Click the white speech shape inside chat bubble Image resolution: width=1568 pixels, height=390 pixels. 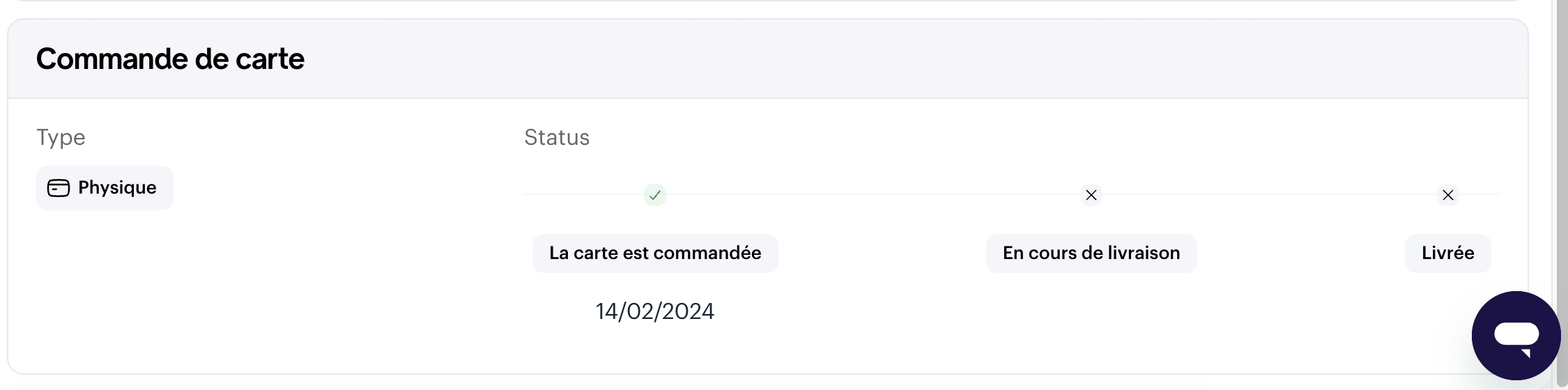tap(1516, 338)
